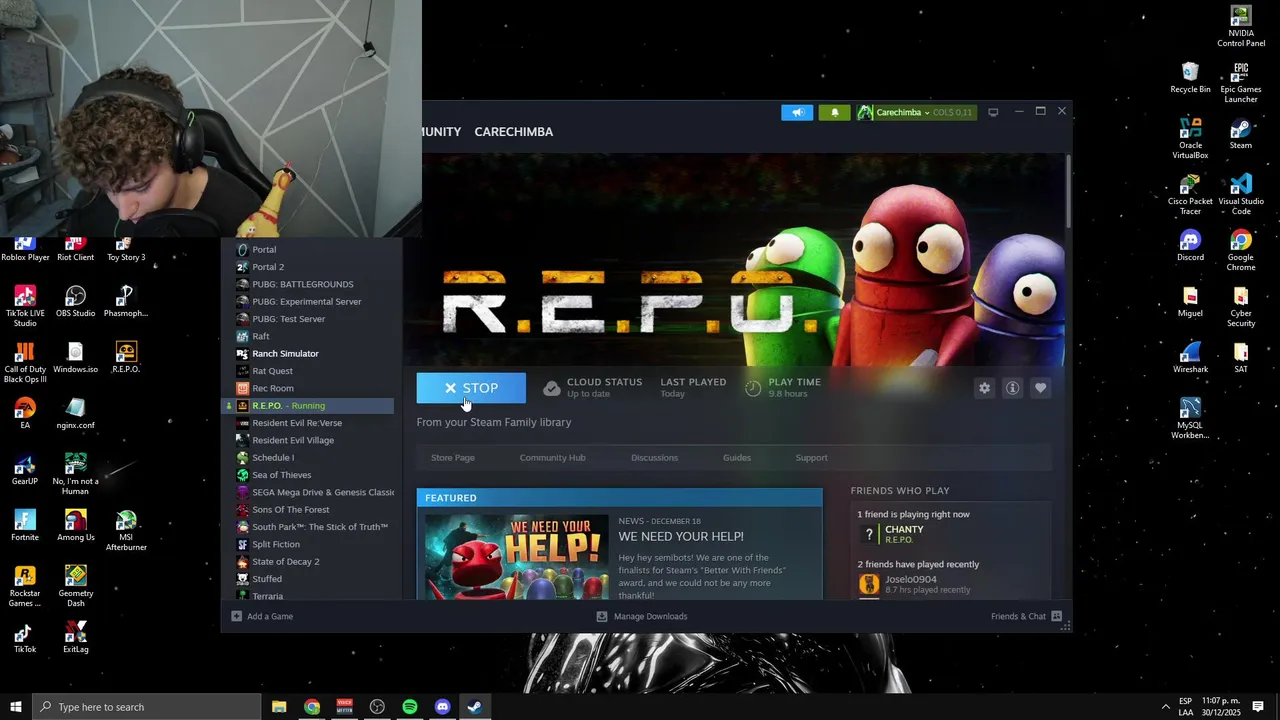Open Steam announcements megaphone button
1280x720 pixels.
797,112
